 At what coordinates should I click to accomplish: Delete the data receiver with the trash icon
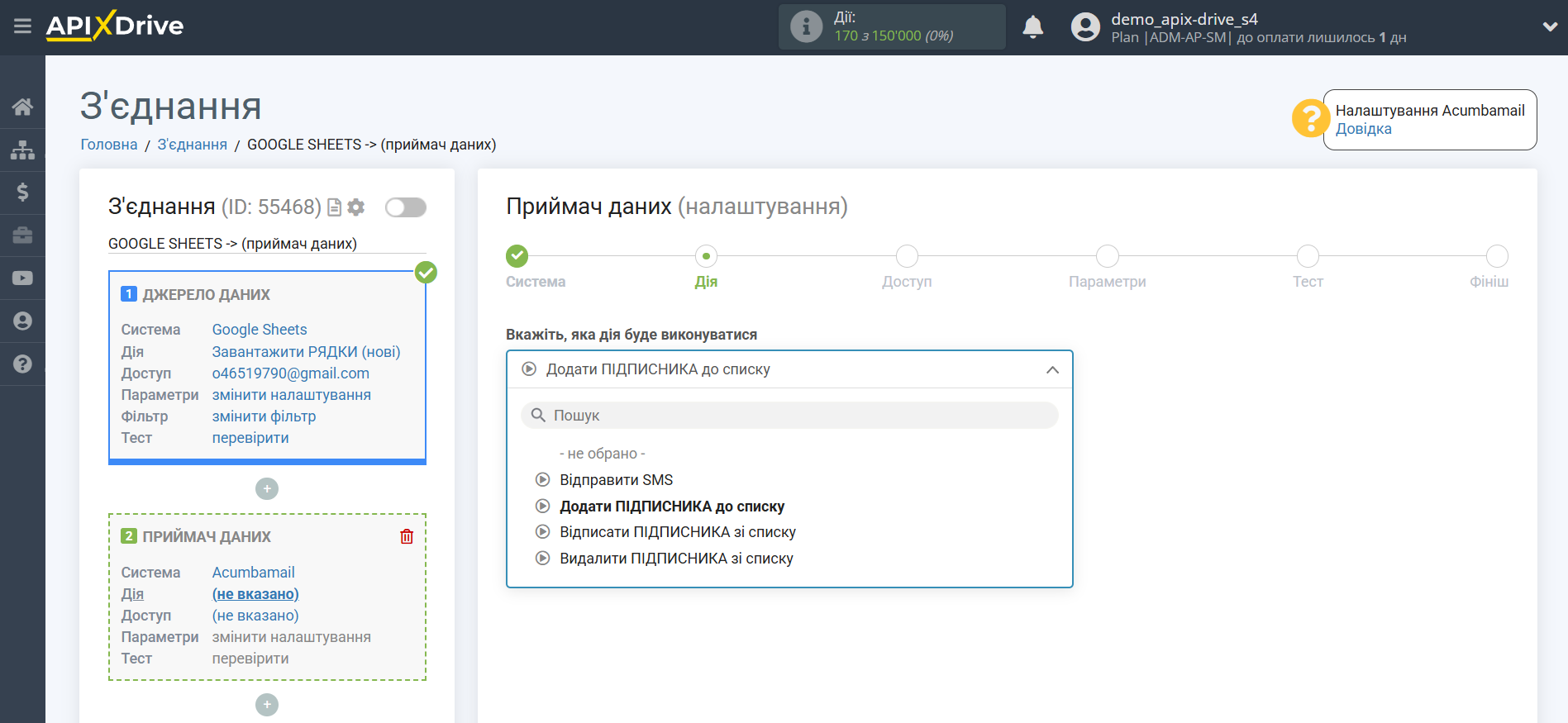click(x=407, y=536)
